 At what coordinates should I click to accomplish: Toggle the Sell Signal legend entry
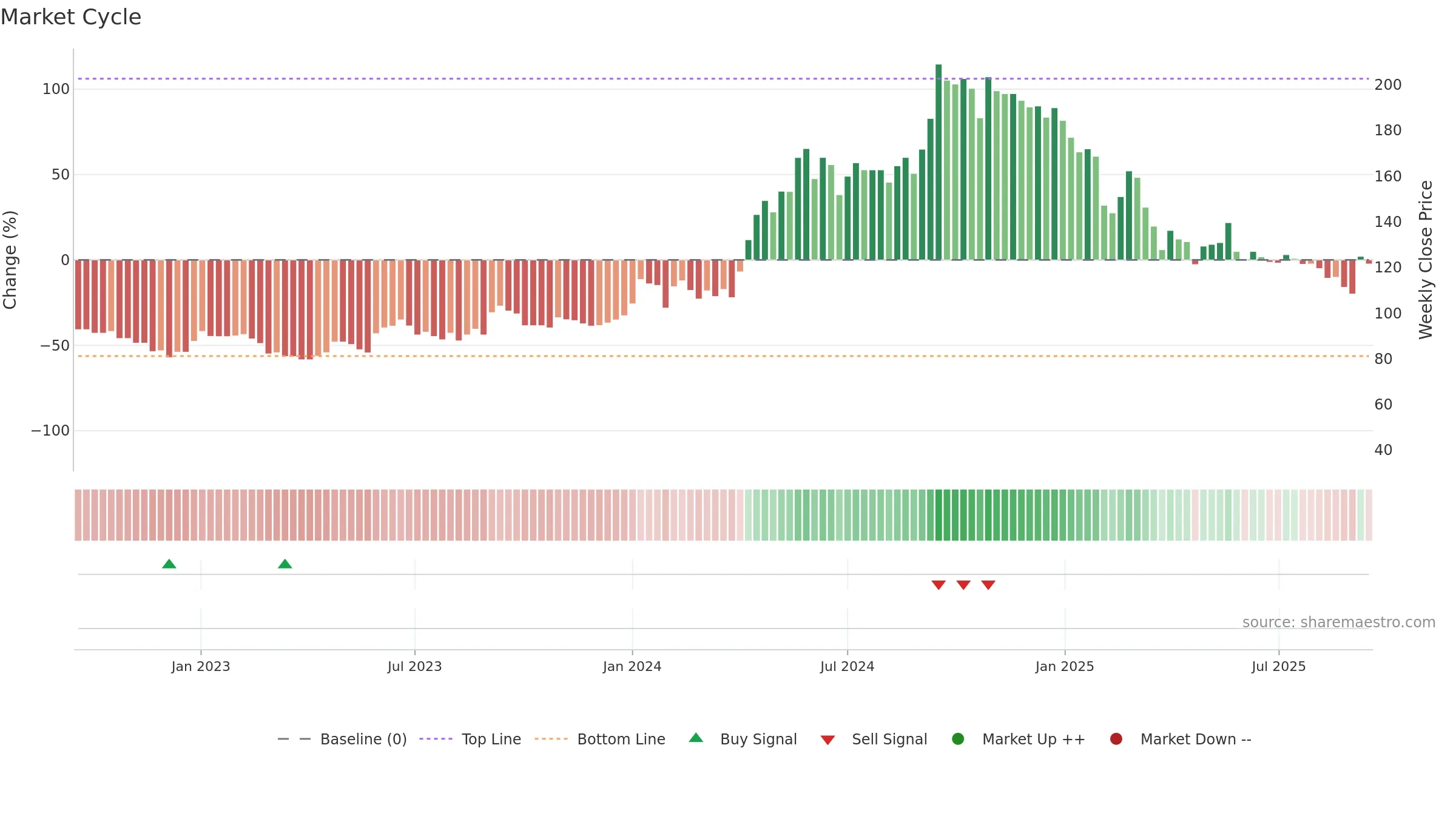[x=874, y=739]
